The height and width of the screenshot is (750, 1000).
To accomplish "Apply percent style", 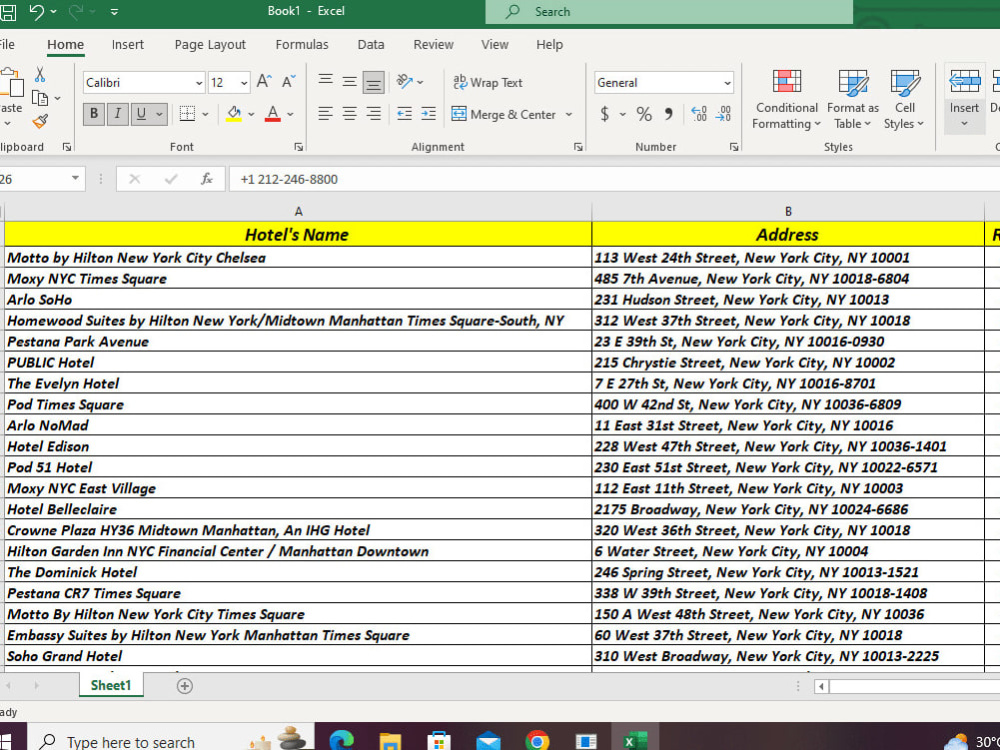I will tap(644, 114).
